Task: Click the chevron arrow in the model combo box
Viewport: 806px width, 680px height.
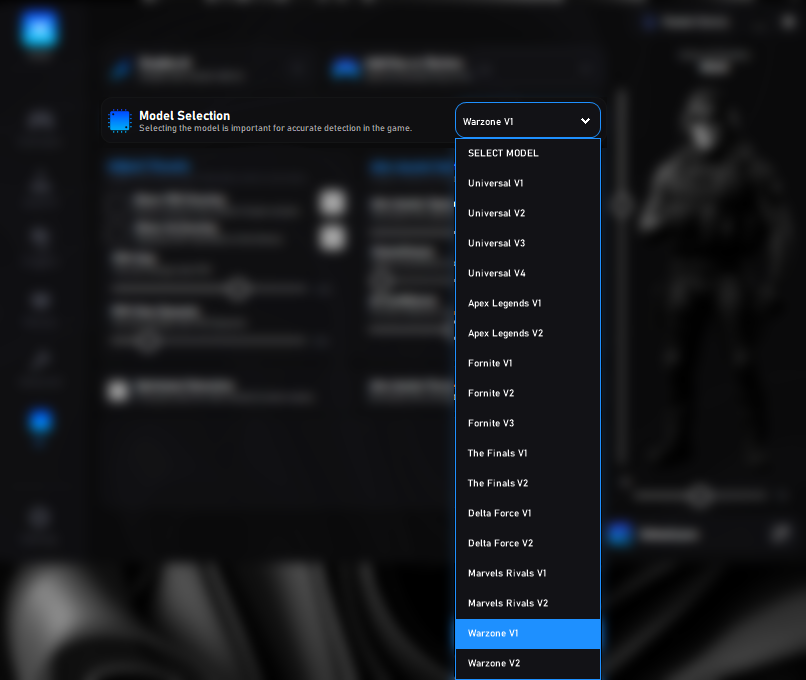Action: click(585, 121)
